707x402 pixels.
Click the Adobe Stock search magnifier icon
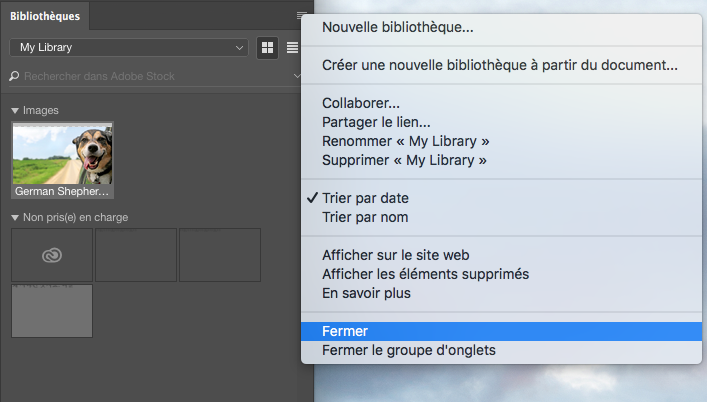[15, 76]
